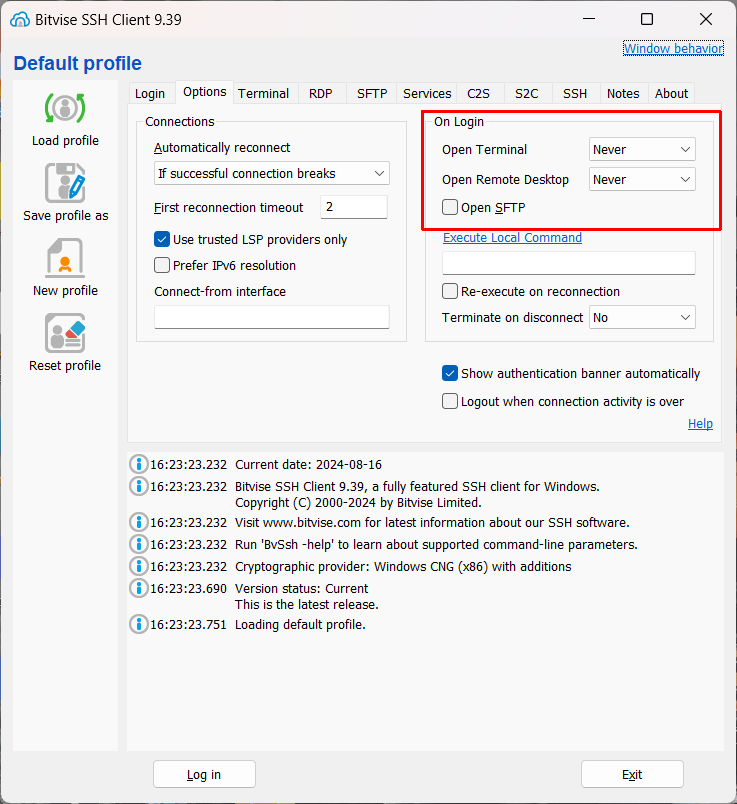Open the Window behavior link

673,48
